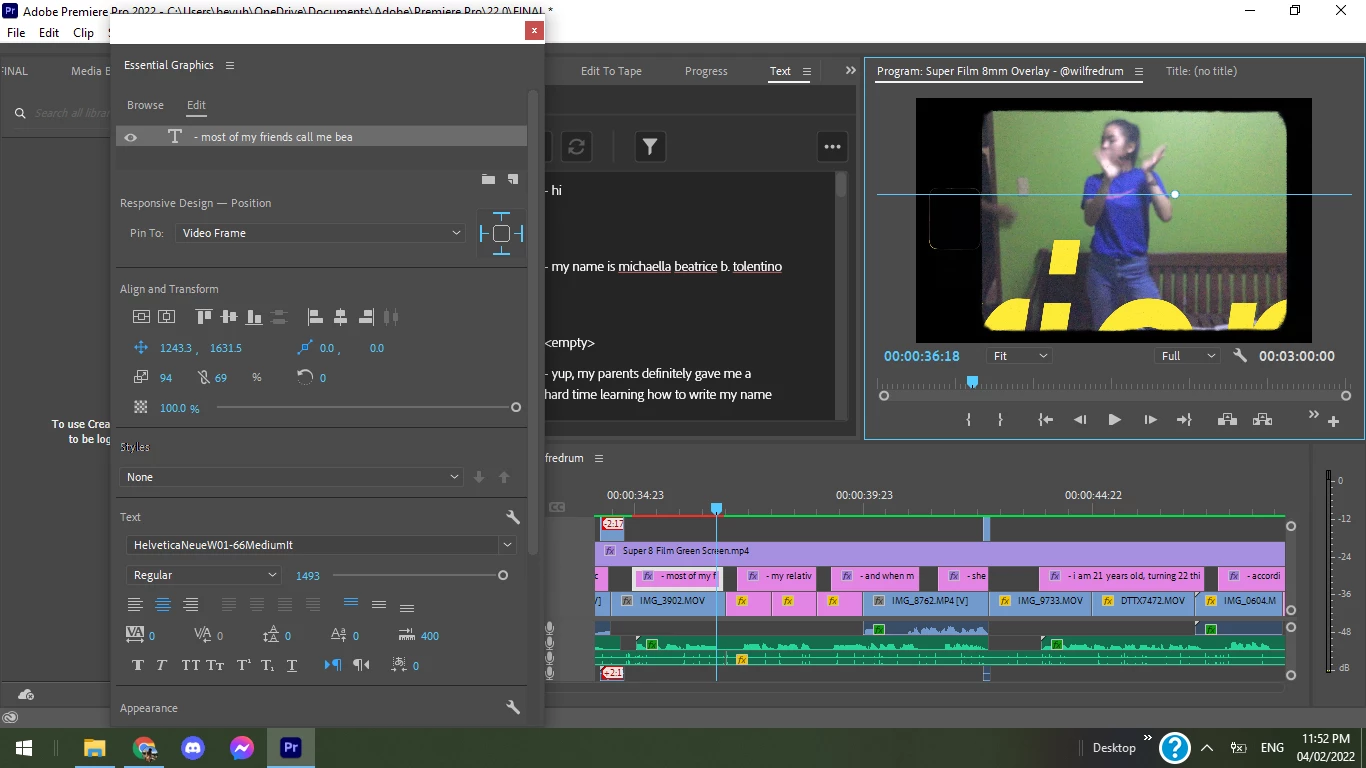Create new layer folder icon
The height and width of the screenshot is (768, 1366).
[x=488, y=179]
